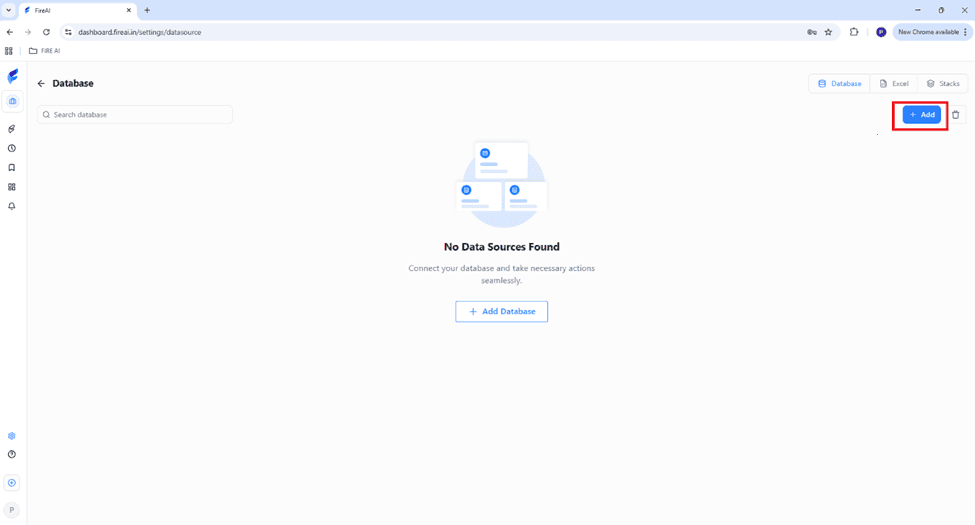The height and width of the screenshot is (525, 975).
Task: Click the Search database field
Action: coord(135,115)
